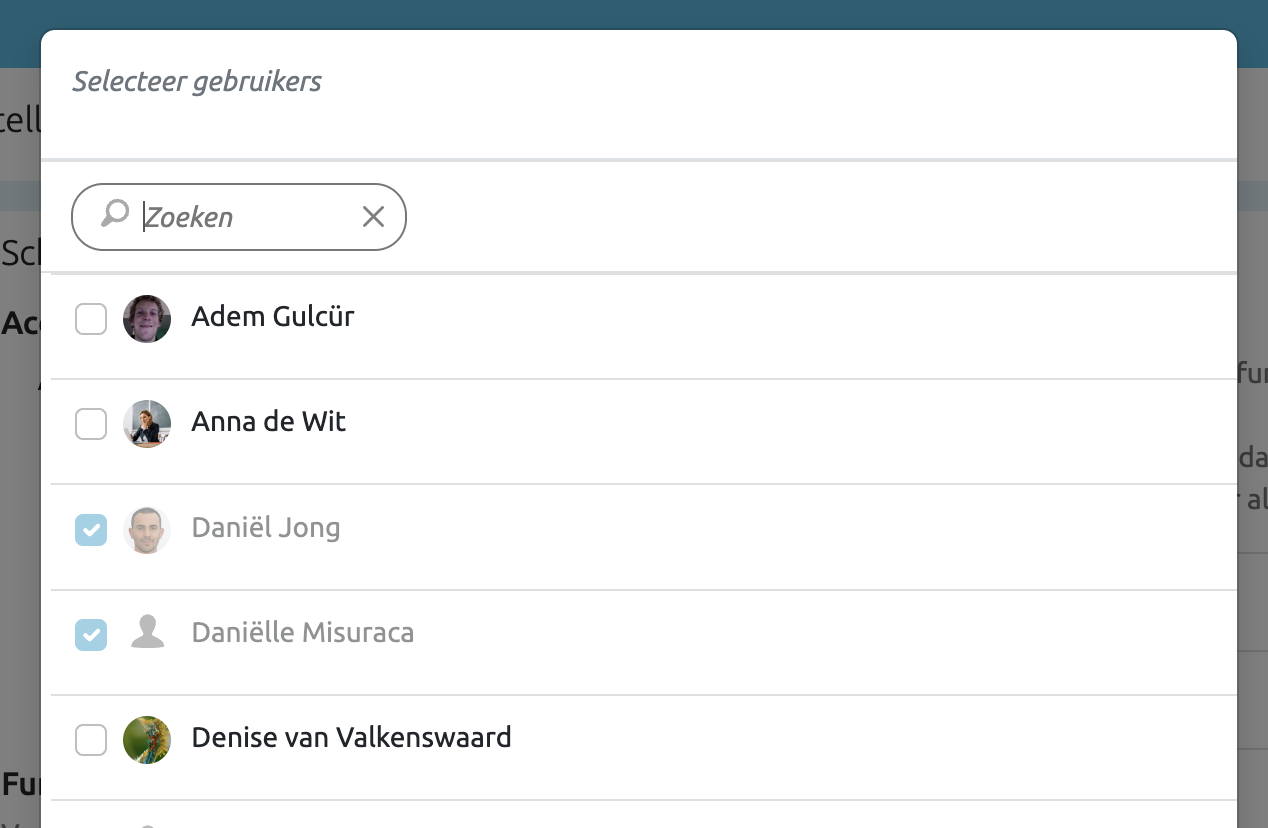Select the name Adem Gulcür
The height and width of the screenshot is (828, 1268).
click(272, 317)
